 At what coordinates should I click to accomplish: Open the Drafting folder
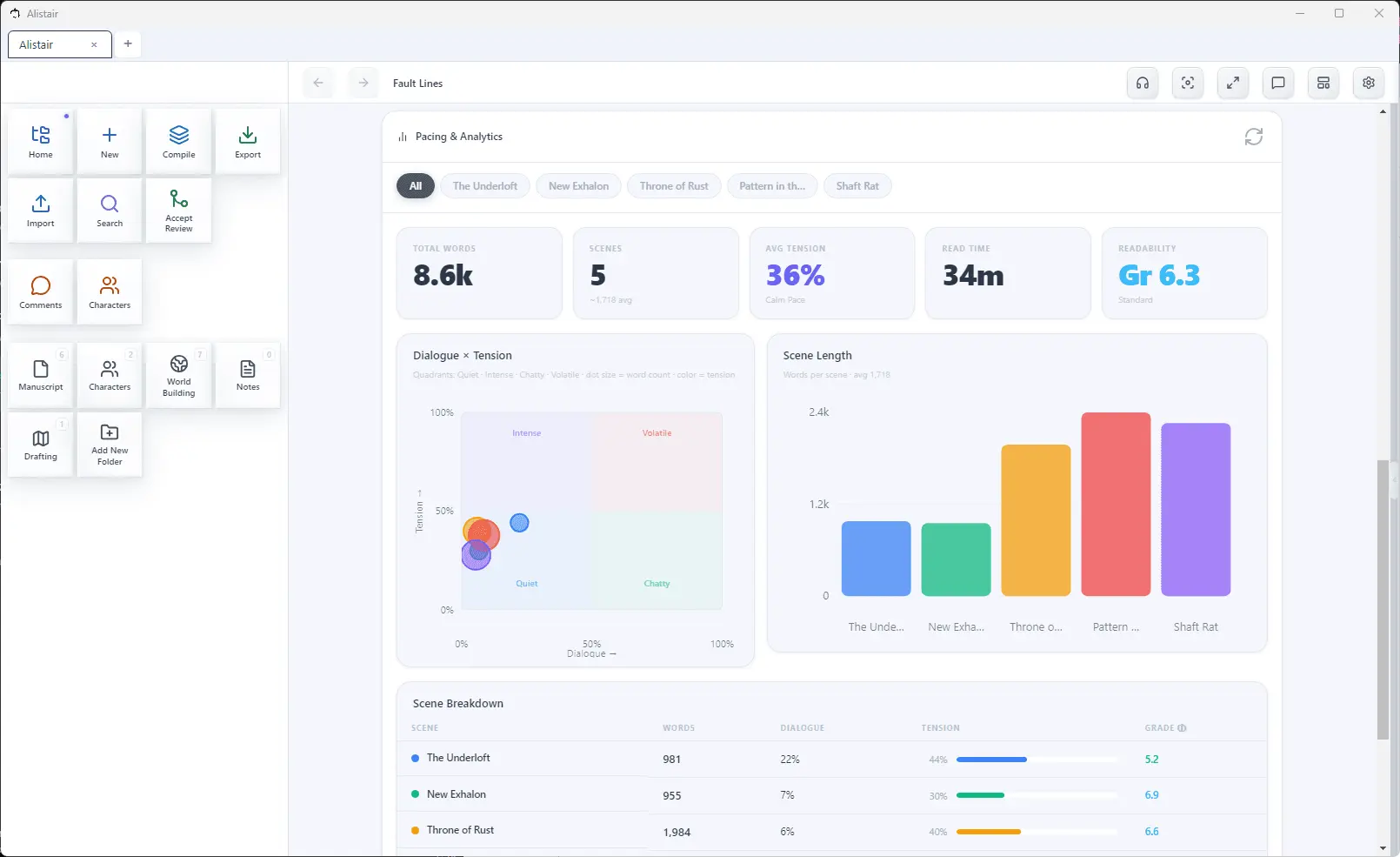(40, 444)
